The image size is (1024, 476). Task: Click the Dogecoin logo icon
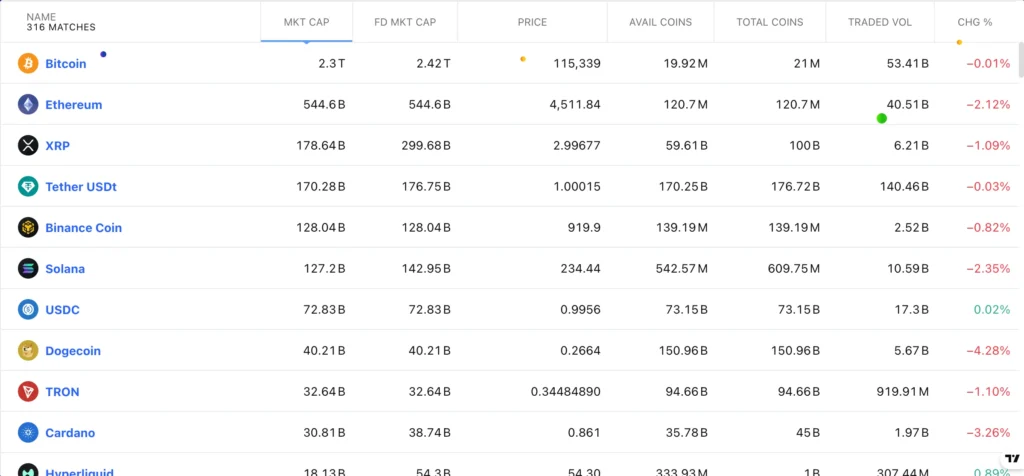coord(28,350)
